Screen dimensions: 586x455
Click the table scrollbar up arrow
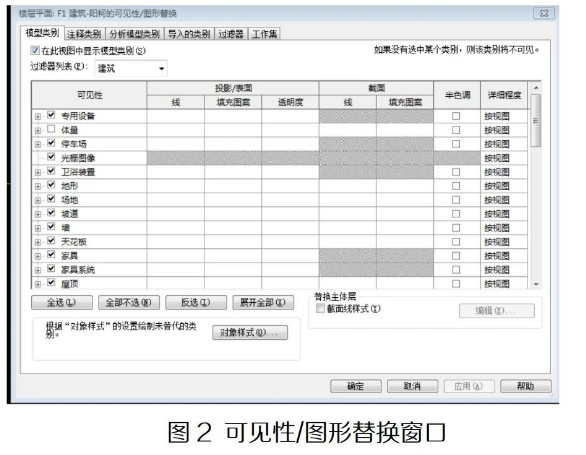point(536,87)
